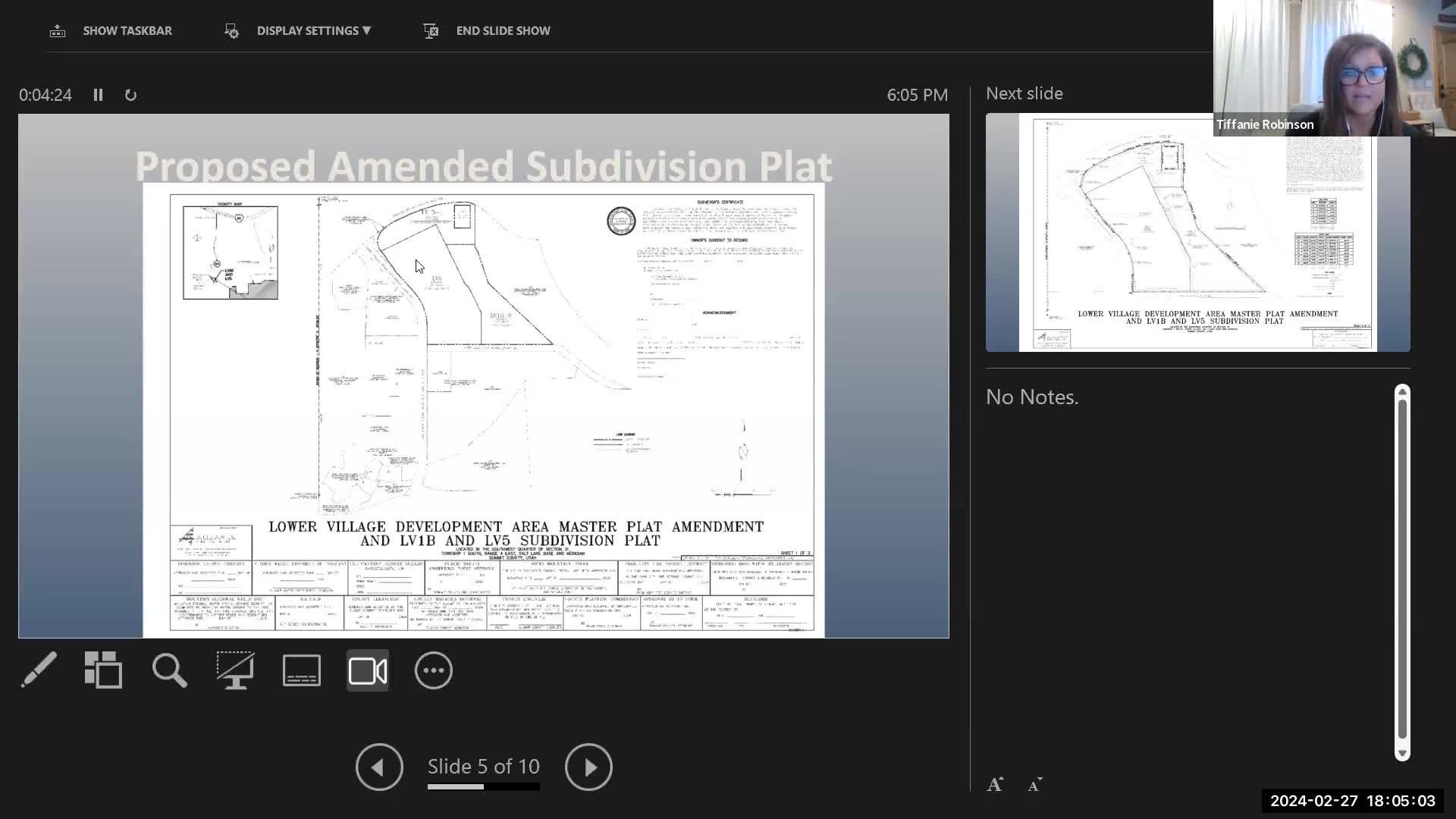The image size is (1456, 819).
Task: Open slide navigator via Slide 5 of 10
Action: pos(484,767)
